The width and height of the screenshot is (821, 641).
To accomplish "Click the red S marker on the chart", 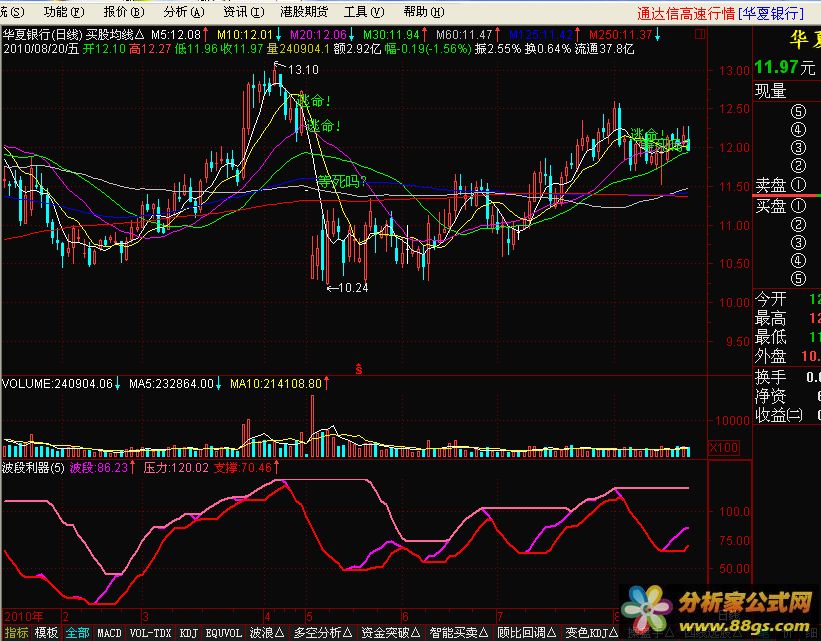I will 359,369.
